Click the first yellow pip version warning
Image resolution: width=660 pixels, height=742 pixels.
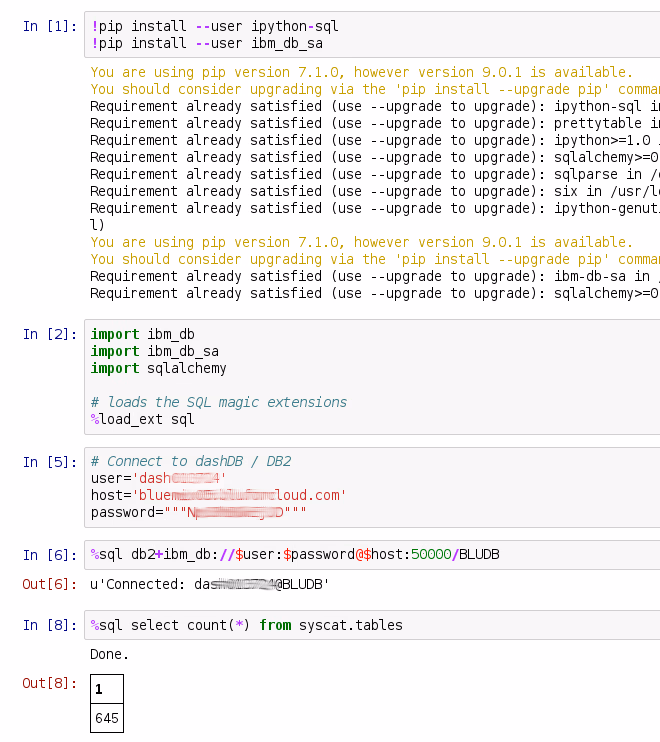[x=360, y=72]
